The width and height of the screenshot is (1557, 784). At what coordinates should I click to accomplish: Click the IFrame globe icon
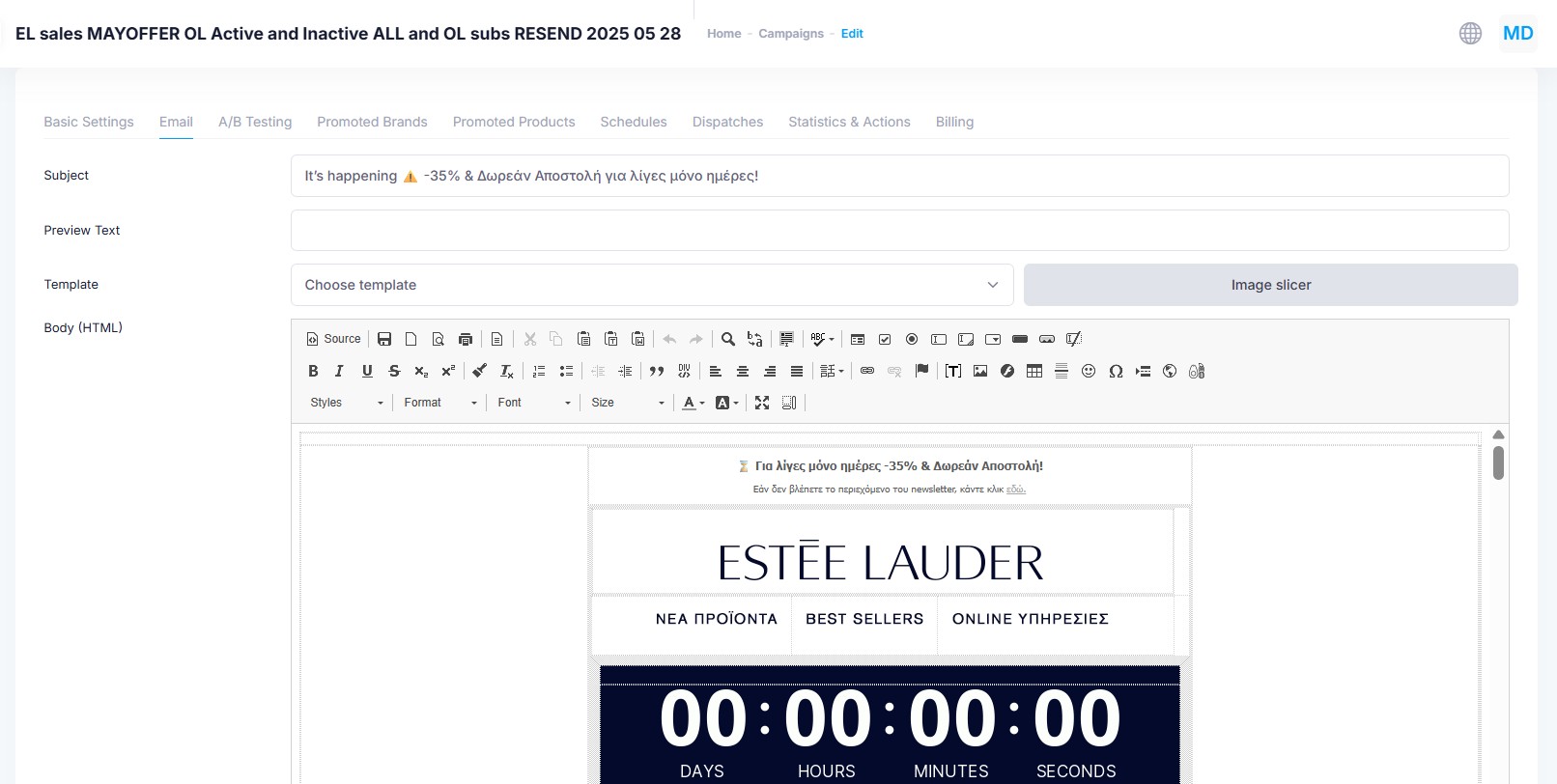pos(1170,371)
